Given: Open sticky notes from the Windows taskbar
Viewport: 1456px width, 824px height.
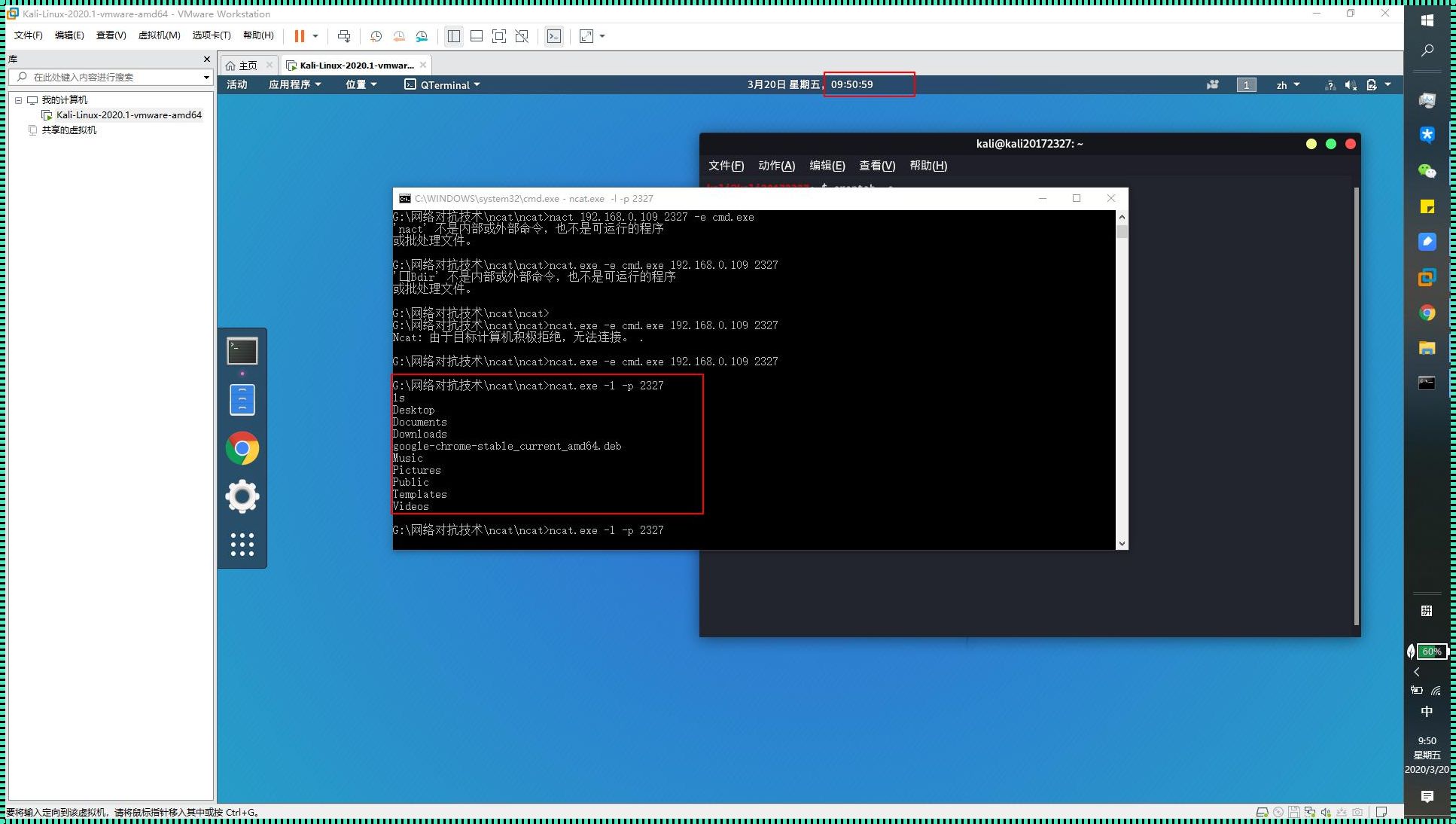Looking at the screenshot, I should pos(1427,206).
